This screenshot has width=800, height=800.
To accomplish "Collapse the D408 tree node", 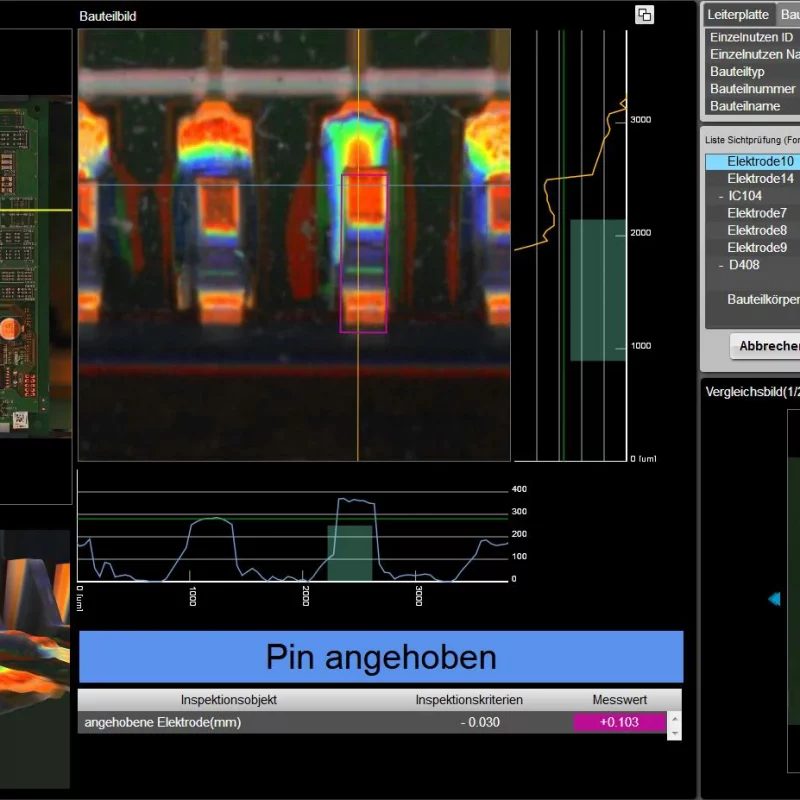I will [x=721, y=265].
